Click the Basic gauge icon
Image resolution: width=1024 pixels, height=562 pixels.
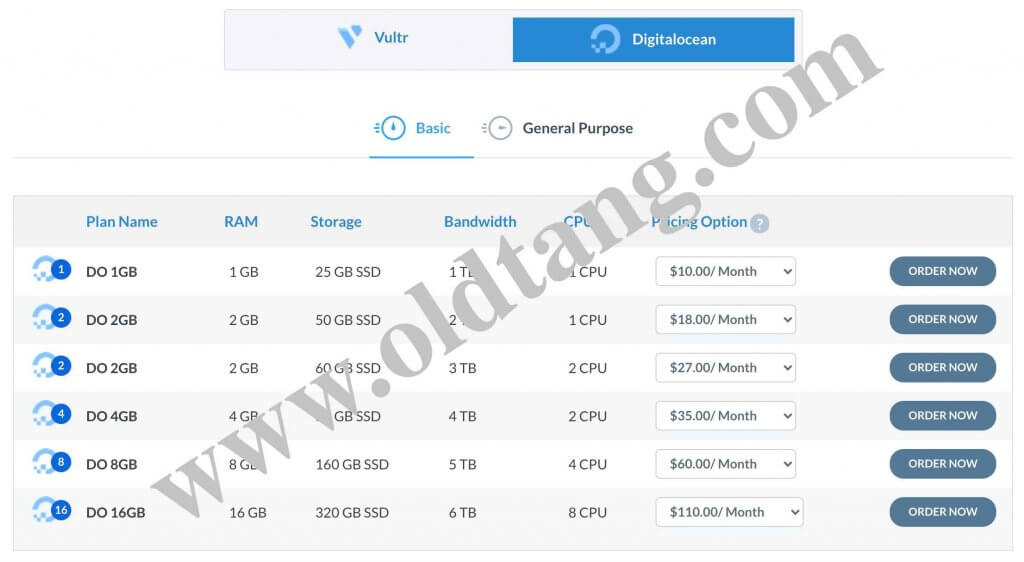pos(391,128)
